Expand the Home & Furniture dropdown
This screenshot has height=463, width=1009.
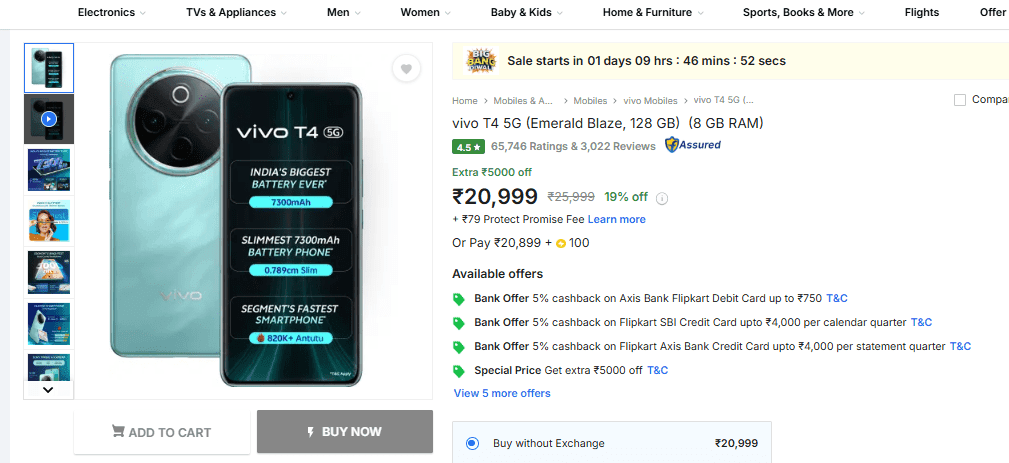pos(653,12)
